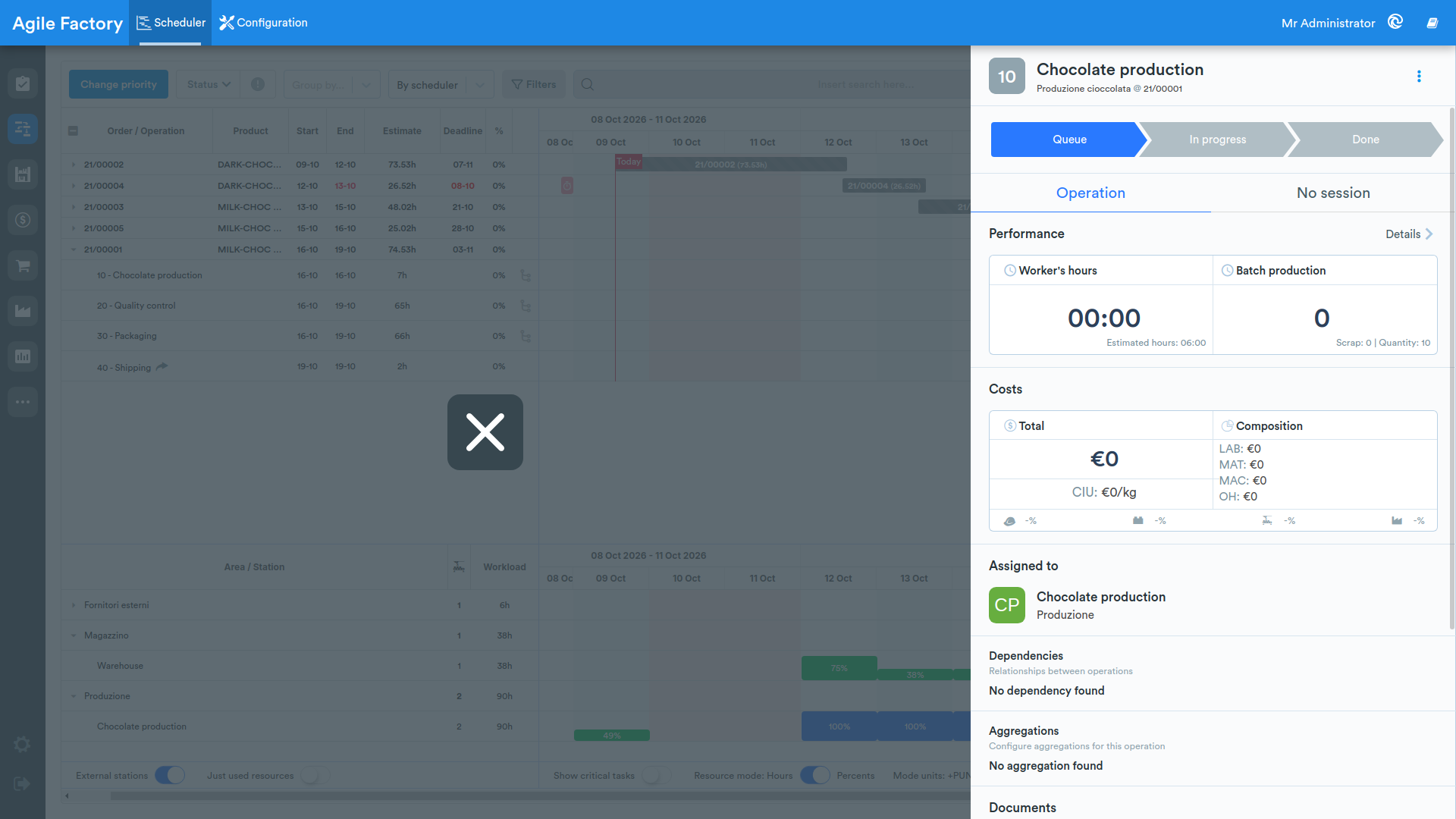The width and height of the screenshot is (1456, 819).
Task: Click the logout sidebar icon
Action: [x=23, y=783]
